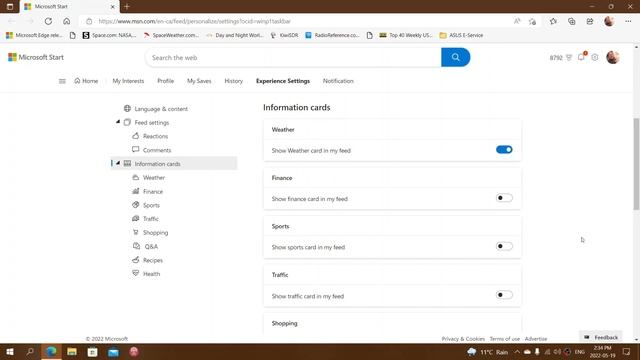This screenshot has width=640, height=360.
Task: Open the Advertise footer link
Action: 536,339
